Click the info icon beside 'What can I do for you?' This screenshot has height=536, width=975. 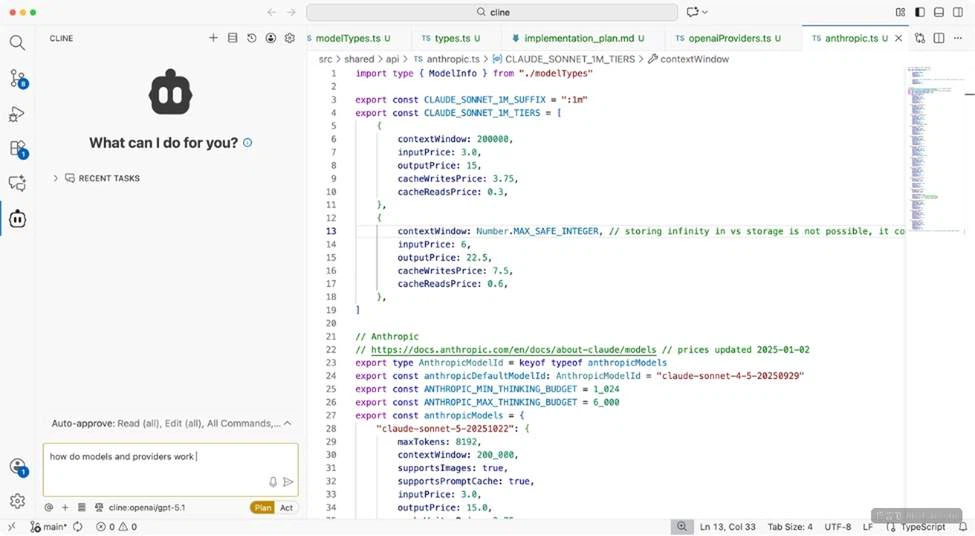[x=247, y=143]
